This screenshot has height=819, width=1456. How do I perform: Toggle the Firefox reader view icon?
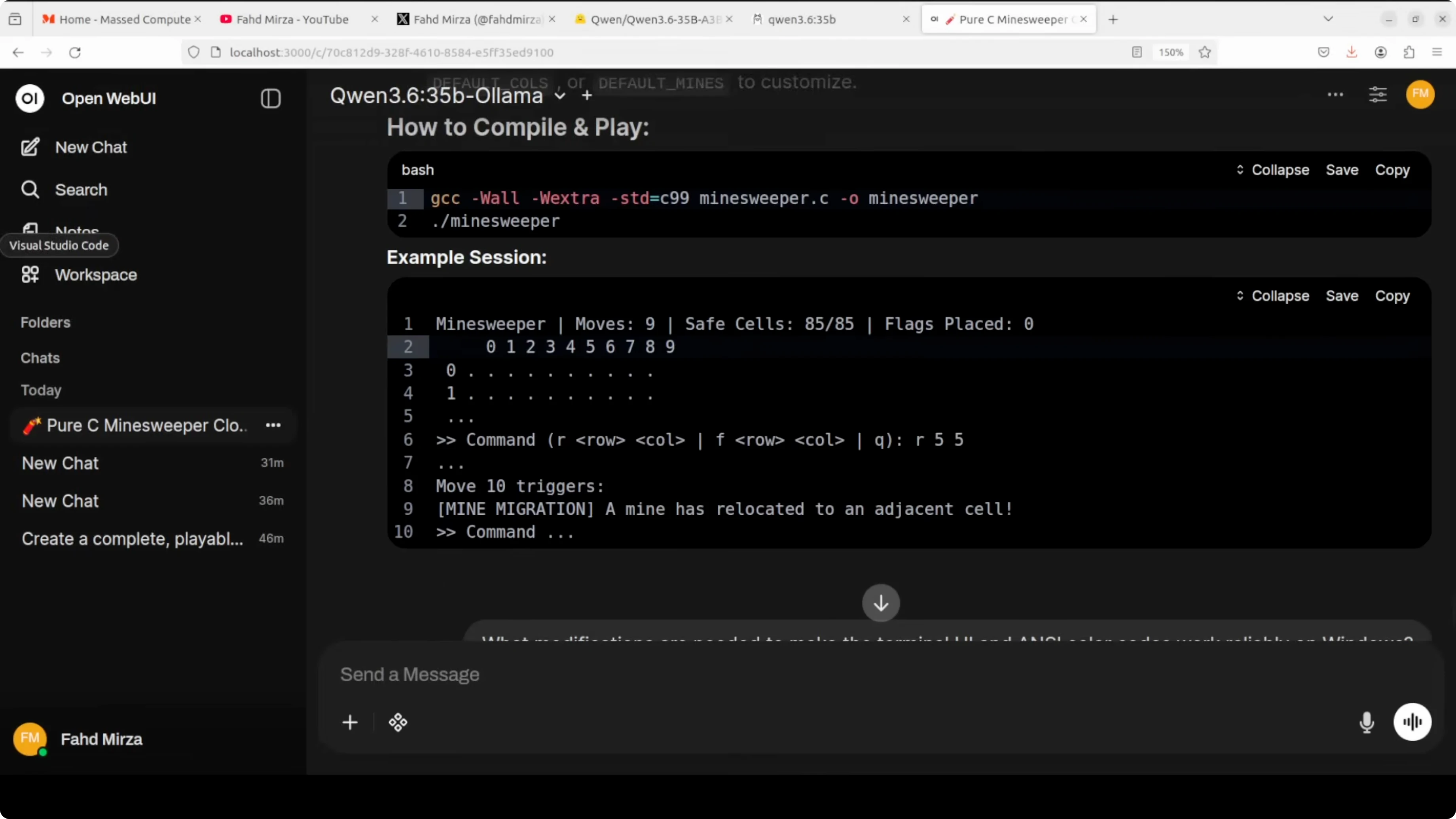1137,52
